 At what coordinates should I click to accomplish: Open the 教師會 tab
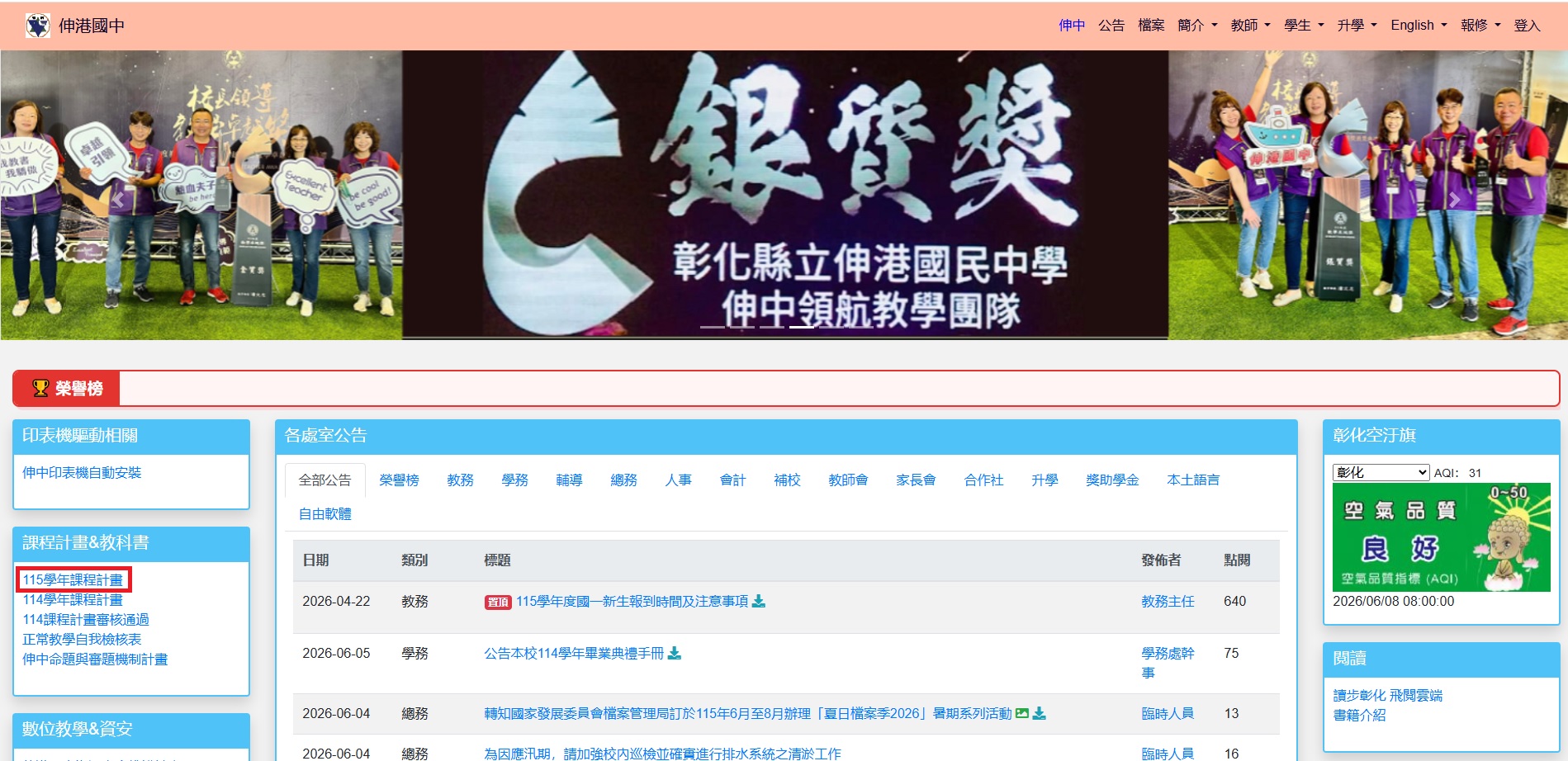[x=849, y=480]
